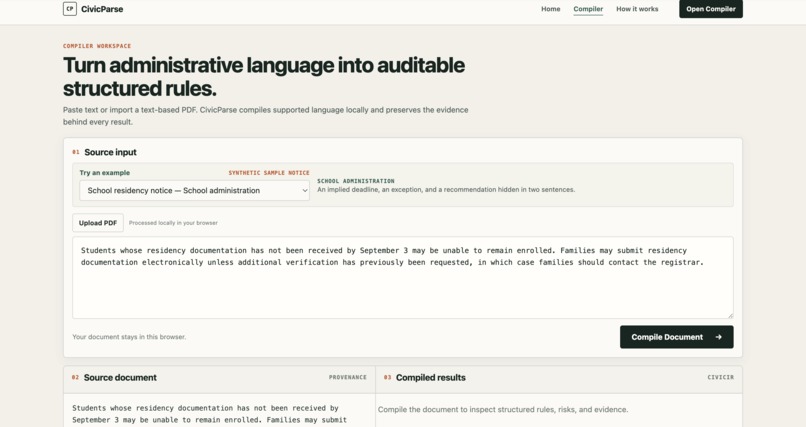806x427 pixels.
Task: Click the Compile Document button
Action: click(x=676, y=337)
